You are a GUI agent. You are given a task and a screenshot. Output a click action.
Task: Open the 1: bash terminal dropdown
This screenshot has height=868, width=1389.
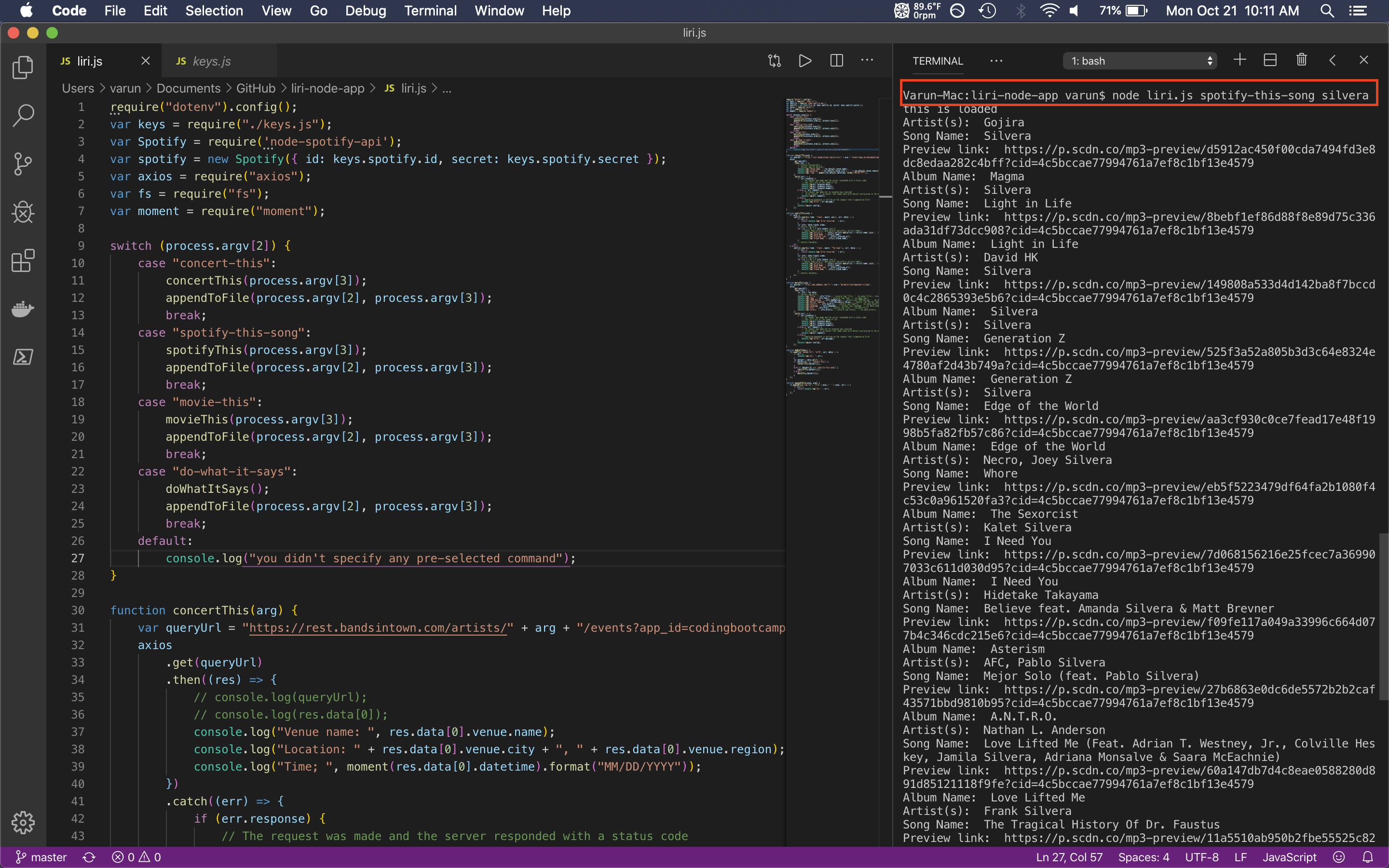pos(1141,61)
